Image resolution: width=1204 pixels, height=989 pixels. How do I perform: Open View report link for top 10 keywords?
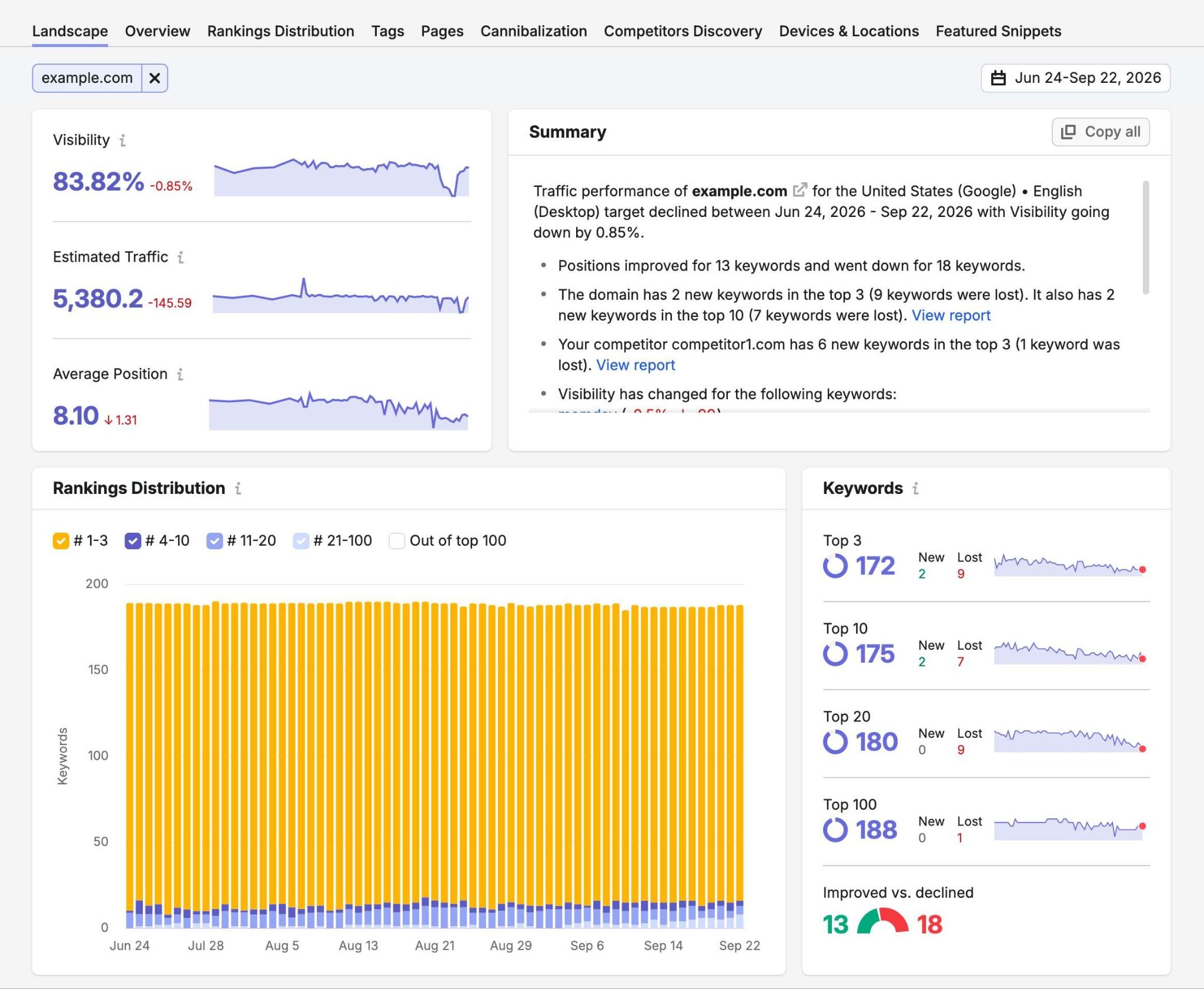(x=951, y=316)
